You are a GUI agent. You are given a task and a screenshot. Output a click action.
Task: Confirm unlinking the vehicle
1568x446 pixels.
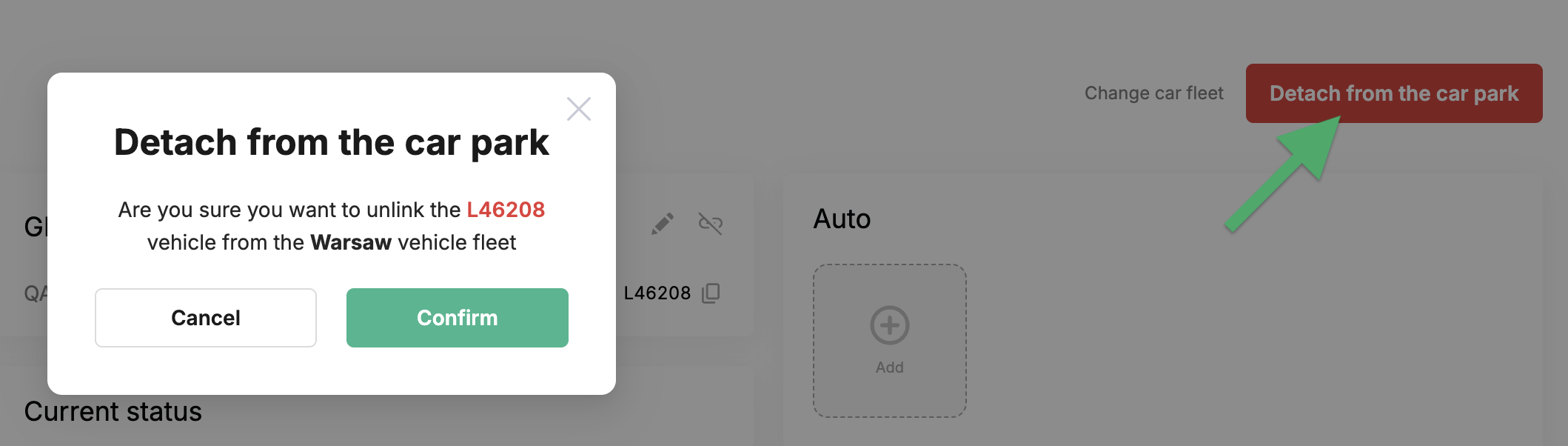tap(458, 318)
